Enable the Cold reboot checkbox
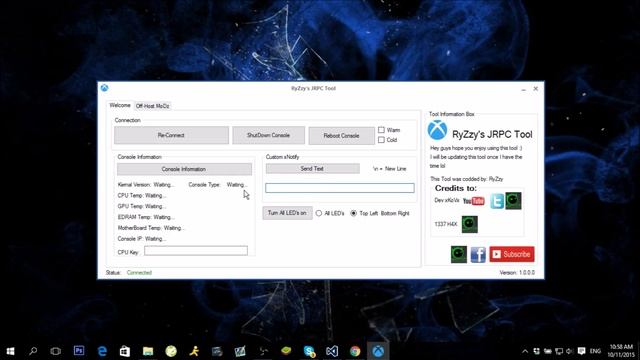 [x=381, y=140]
